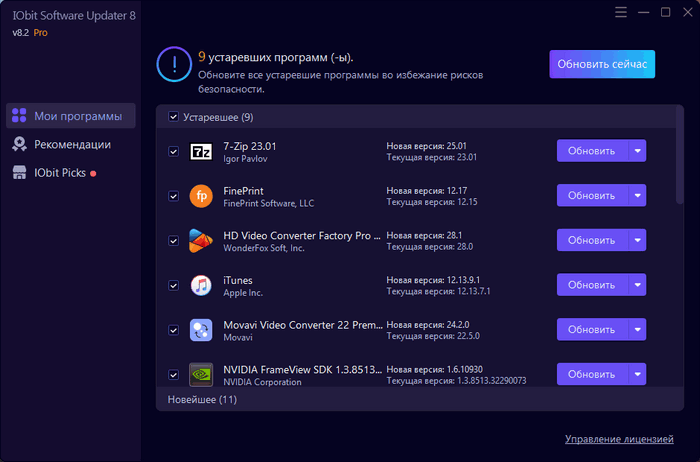The height and width of the screenshot is (462, 700).
Task: Click the WonderFox Soft, Inc. publisher text
Action: point(263,248)
